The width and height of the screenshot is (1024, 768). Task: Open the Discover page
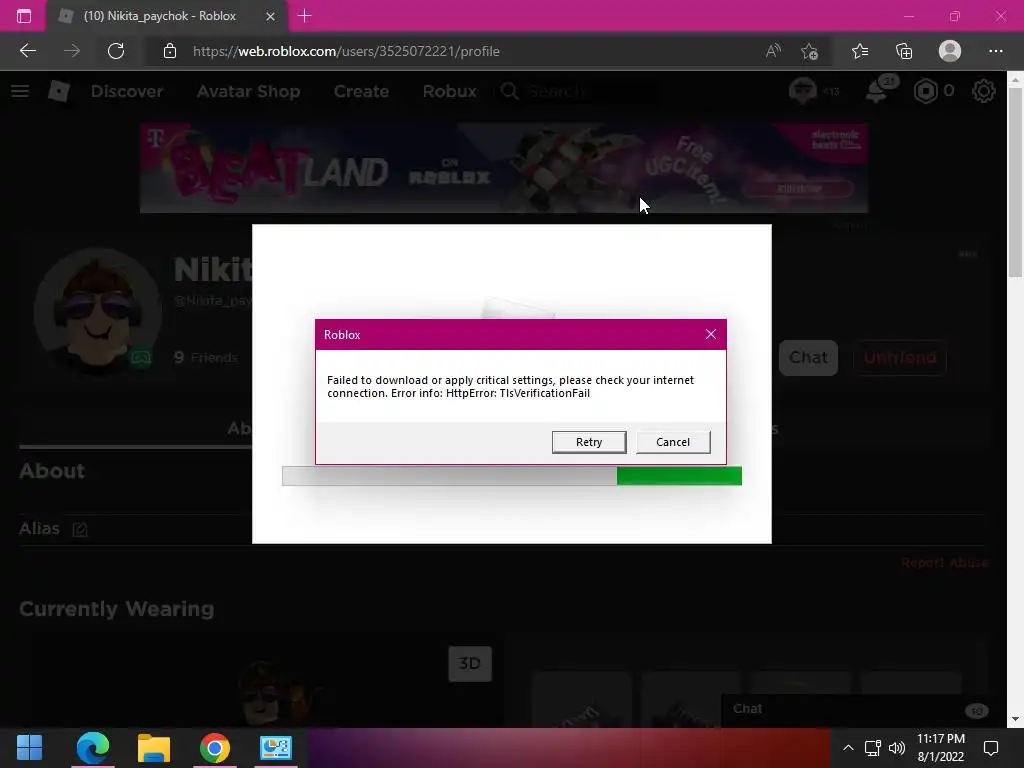point(127,91)
